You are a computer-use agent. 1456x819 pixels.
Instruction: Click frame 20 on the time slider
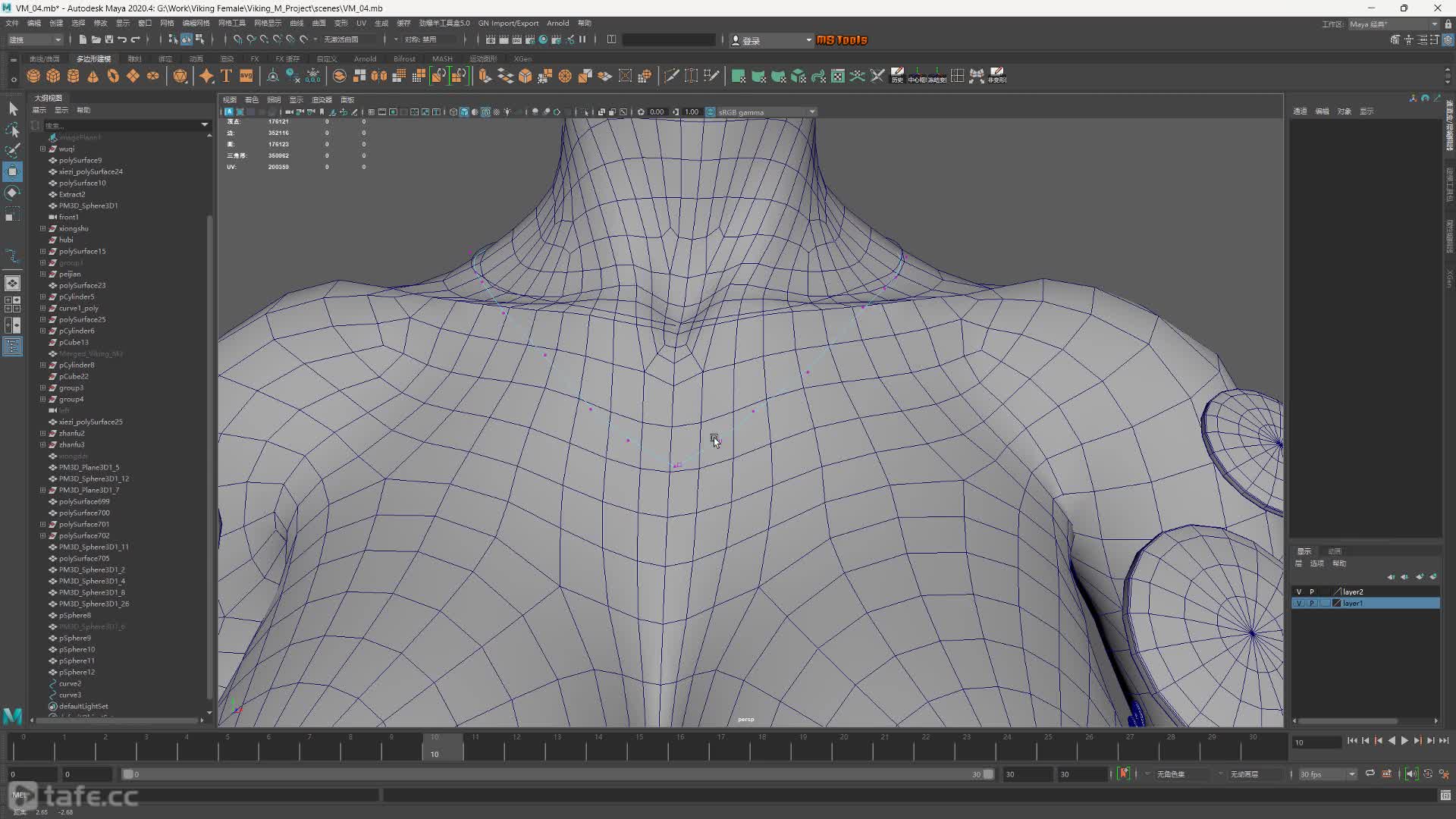[843, 747]
